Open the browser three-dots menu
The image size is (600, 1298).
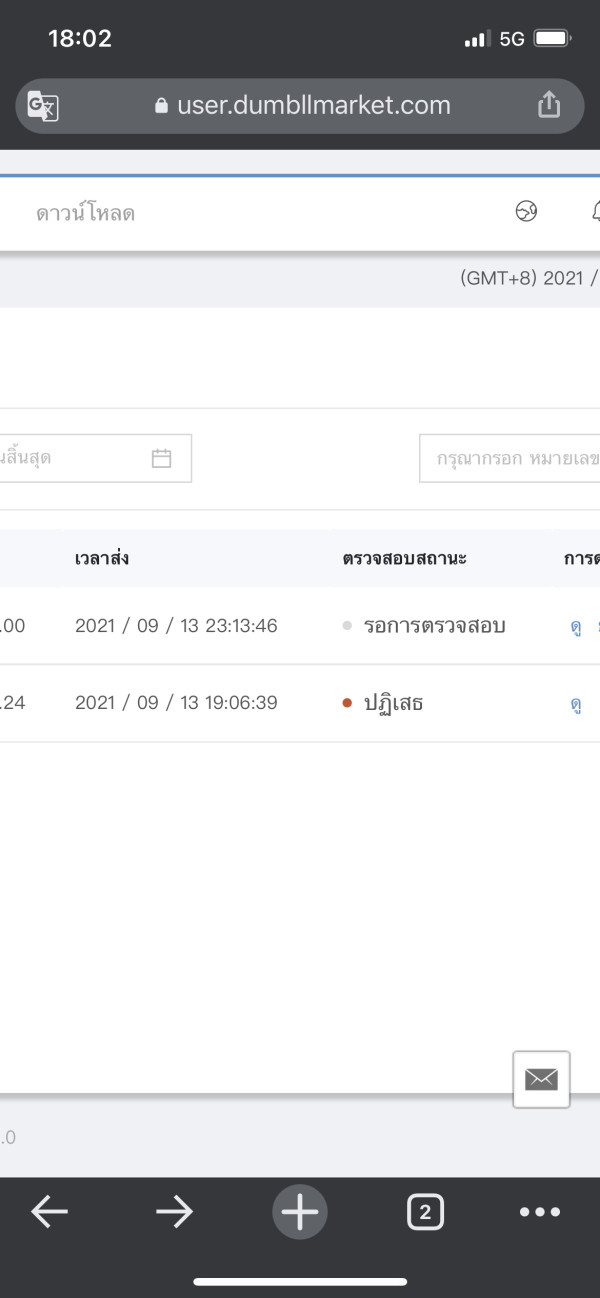point(540,1212)
